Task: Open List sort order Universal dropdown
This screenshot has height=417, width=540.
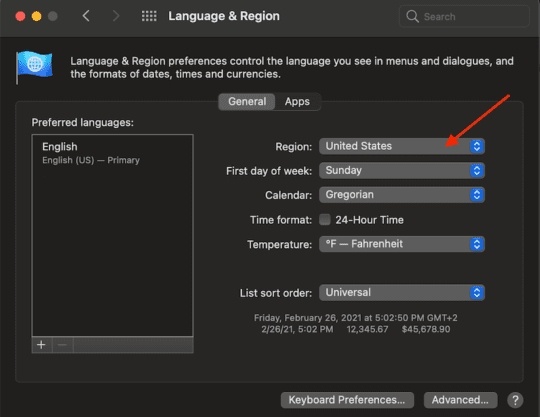Action: [x=402, y=293]
